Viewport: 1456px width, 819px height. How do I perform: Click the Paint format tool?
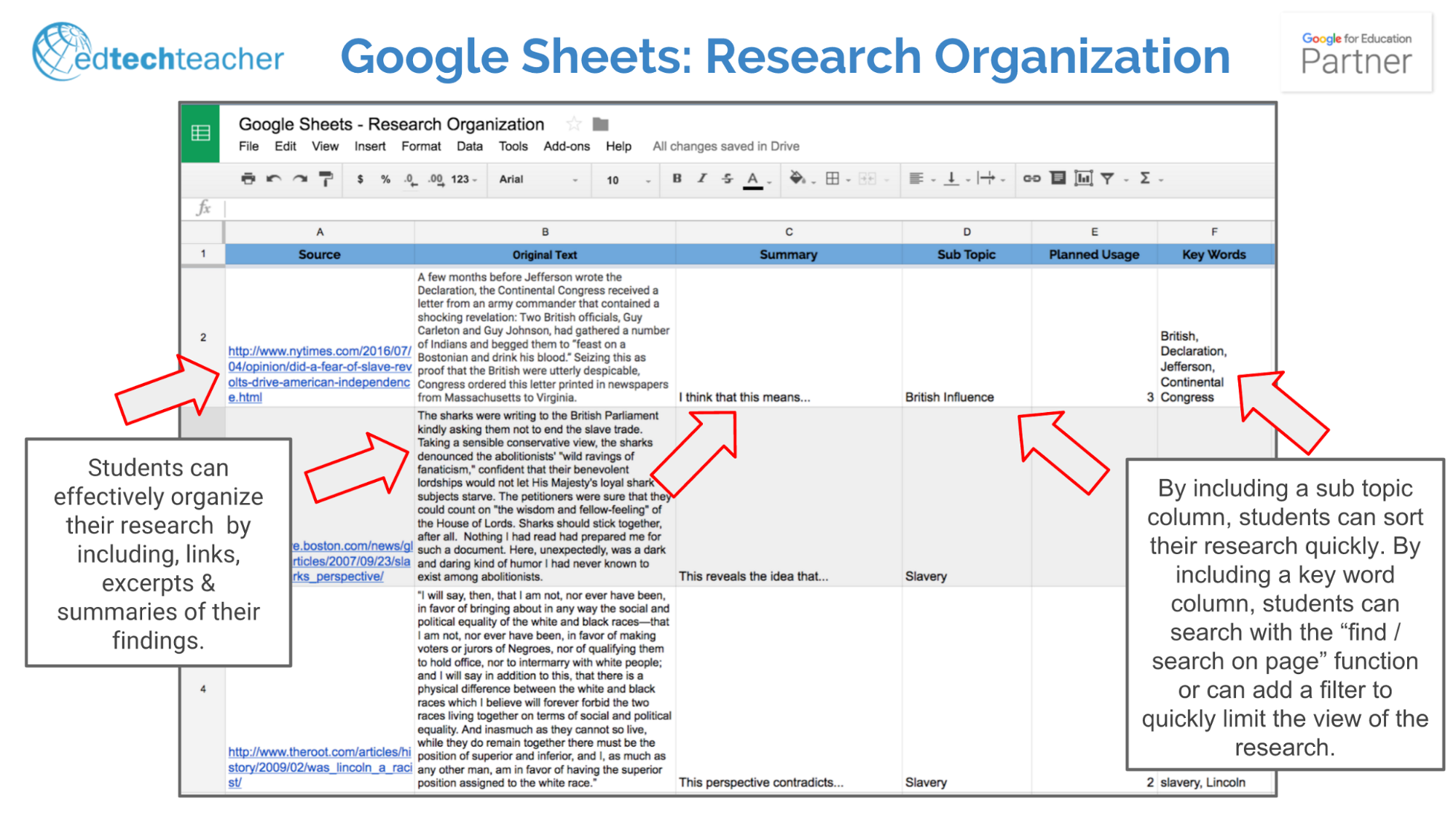[325, 179]
